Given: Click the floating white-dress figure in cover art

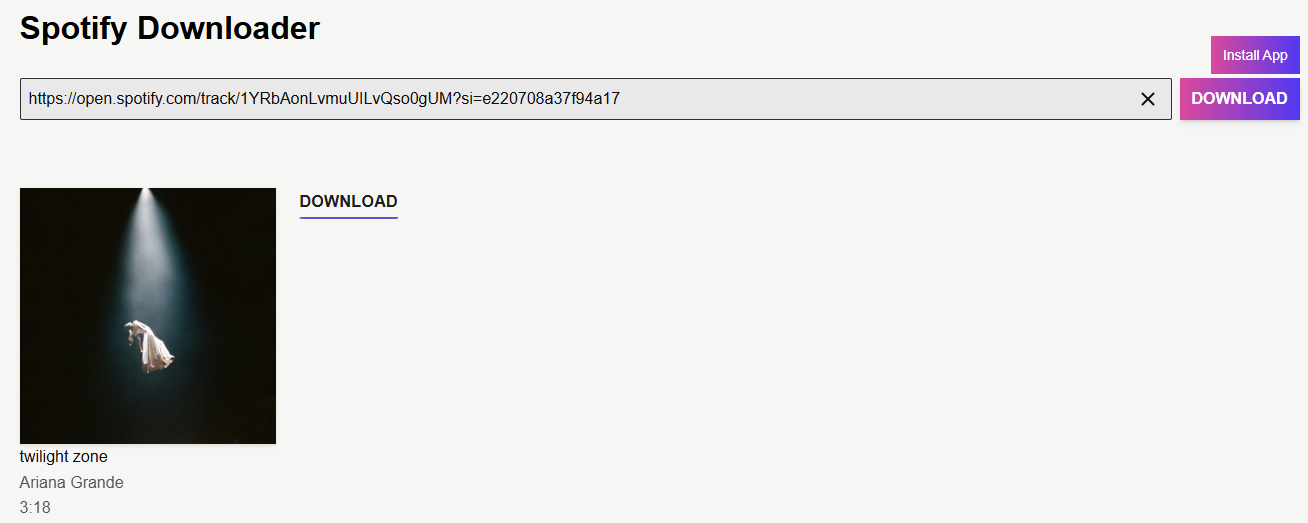Looking at the screenshot, I should click(x=150, y=345).
